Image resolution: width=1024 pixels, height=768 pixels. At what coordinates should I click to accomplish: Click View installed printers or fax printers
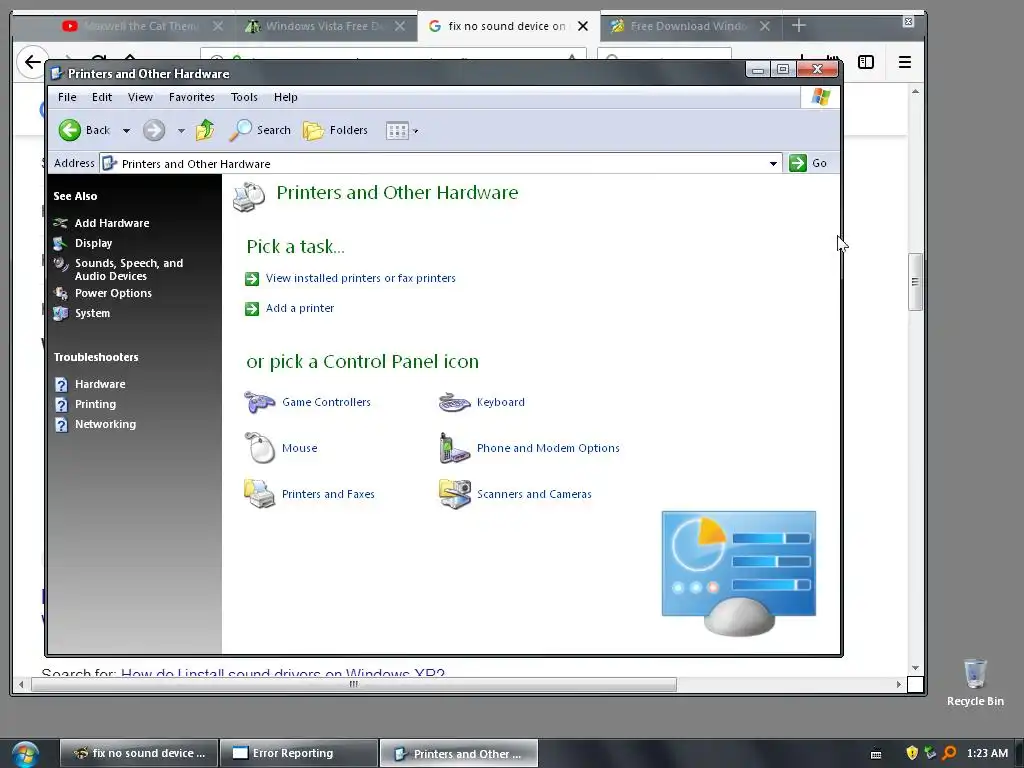pyautogui.click(x=360, y=278)
